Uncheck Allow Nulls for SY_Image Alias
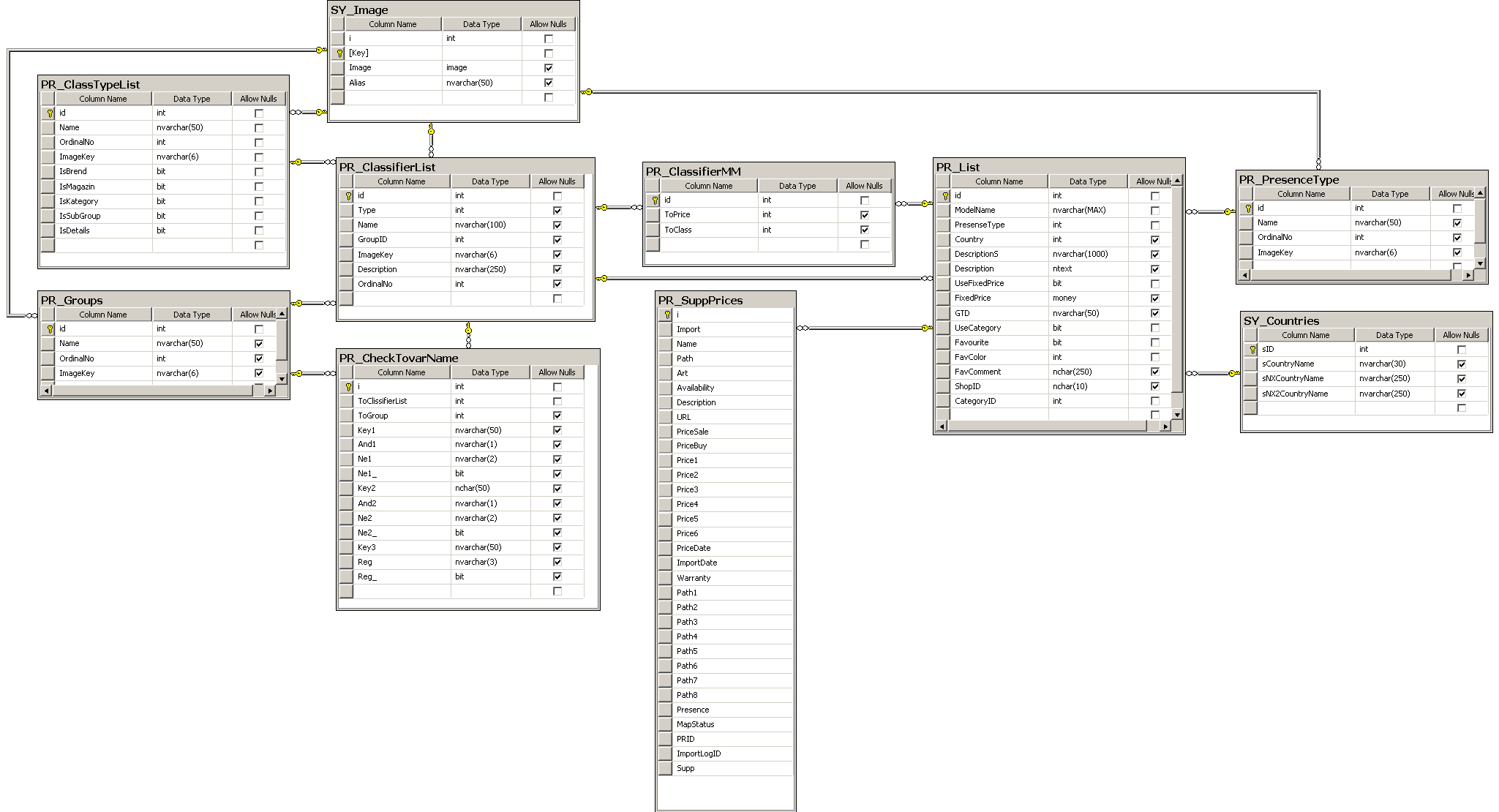This screenshot has width=1499, height=812. click(549, 83)
